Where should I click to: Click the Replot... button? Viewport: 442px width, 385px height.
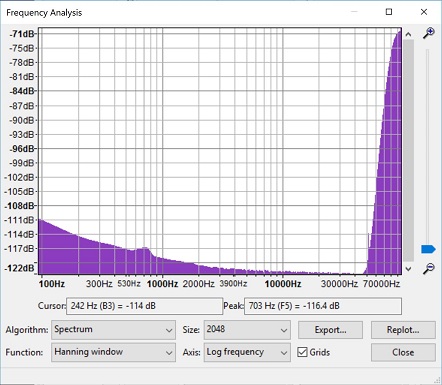pos(403,330)
